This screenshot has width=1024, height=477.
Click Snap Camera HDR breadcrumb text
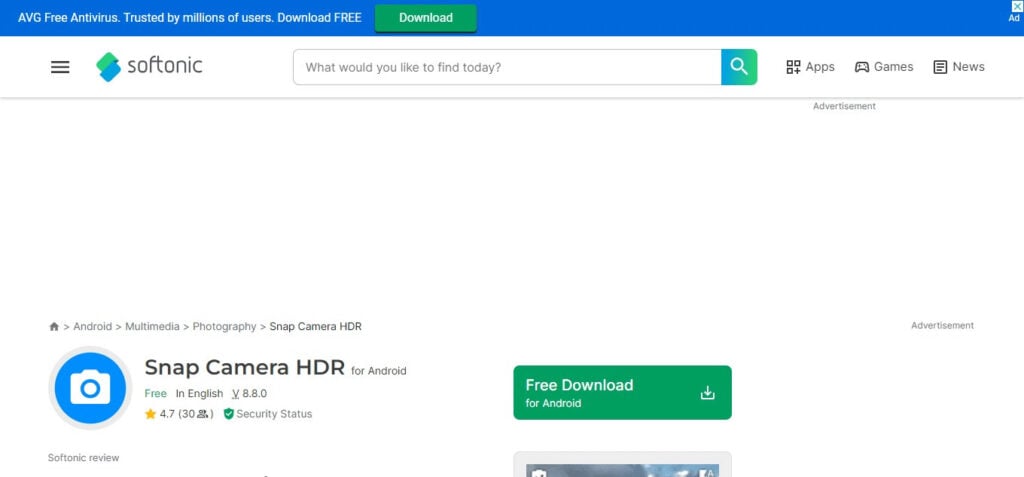(x=315, y=327)
